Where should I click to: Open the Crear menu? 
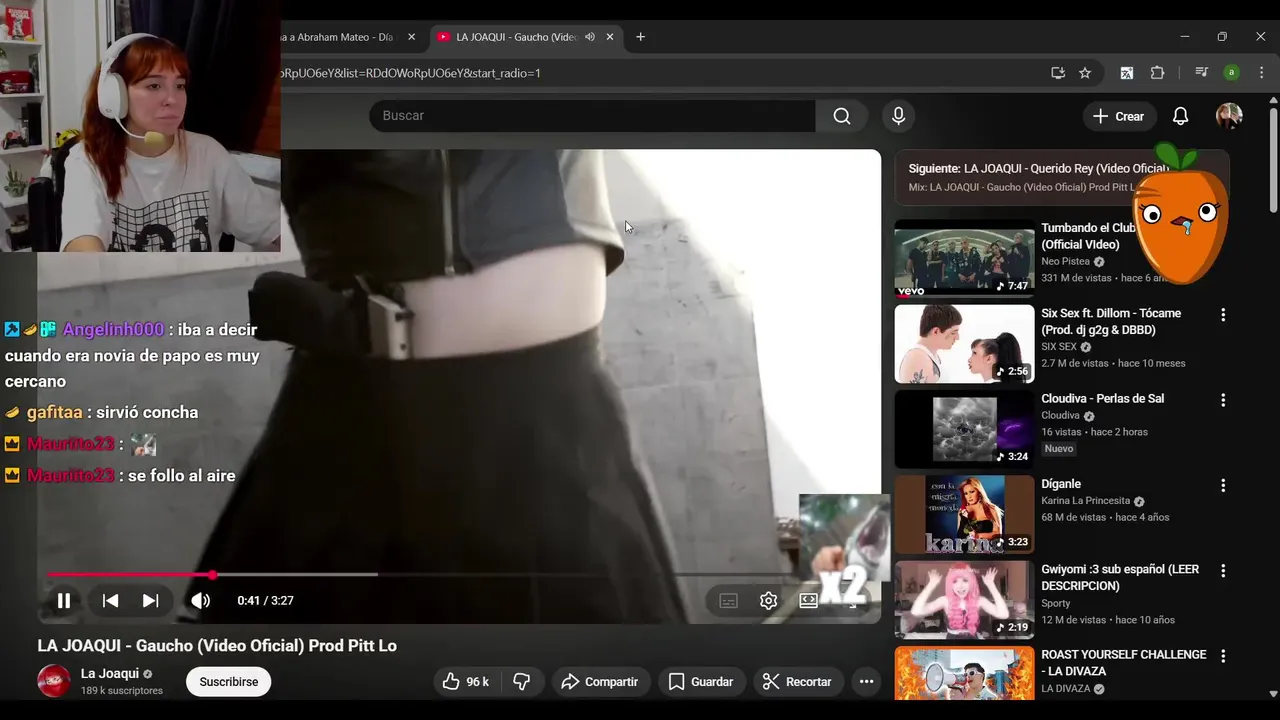tap(1119, 116)
